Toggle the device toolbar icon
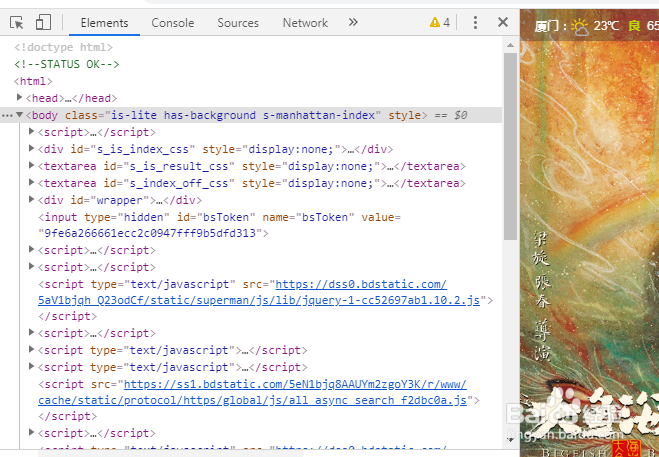 click(43, 22)
